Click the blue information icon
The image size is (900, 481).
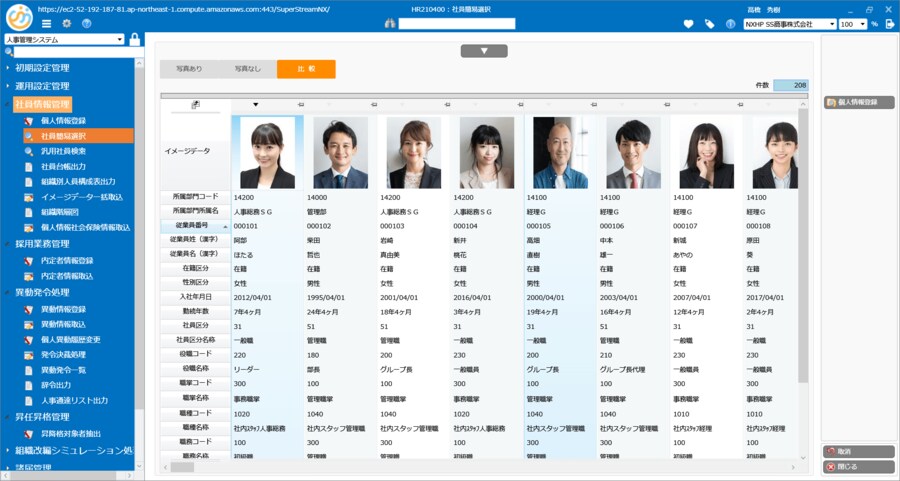(730, 24)
